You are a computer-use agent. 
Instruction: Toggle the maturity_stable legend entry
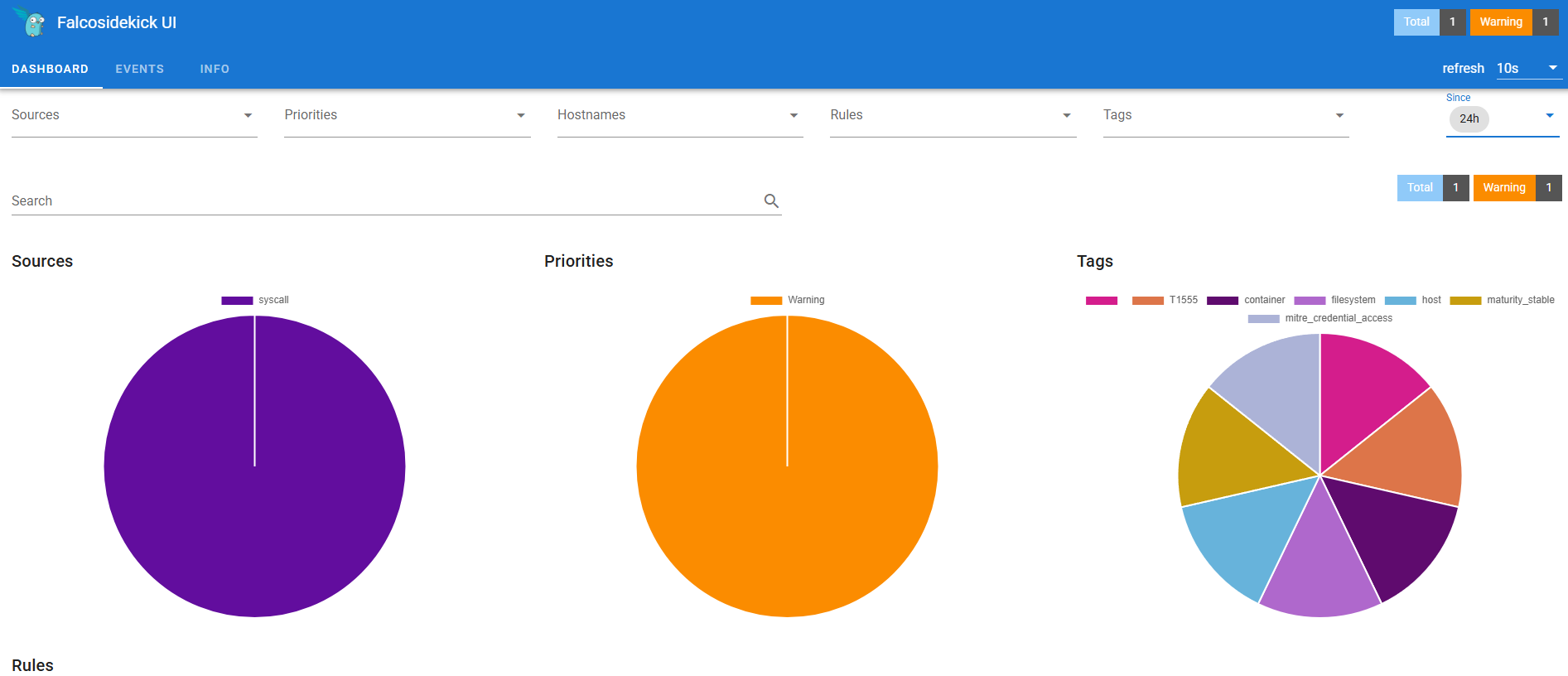pyautogui.click(x=1503, y=300)
